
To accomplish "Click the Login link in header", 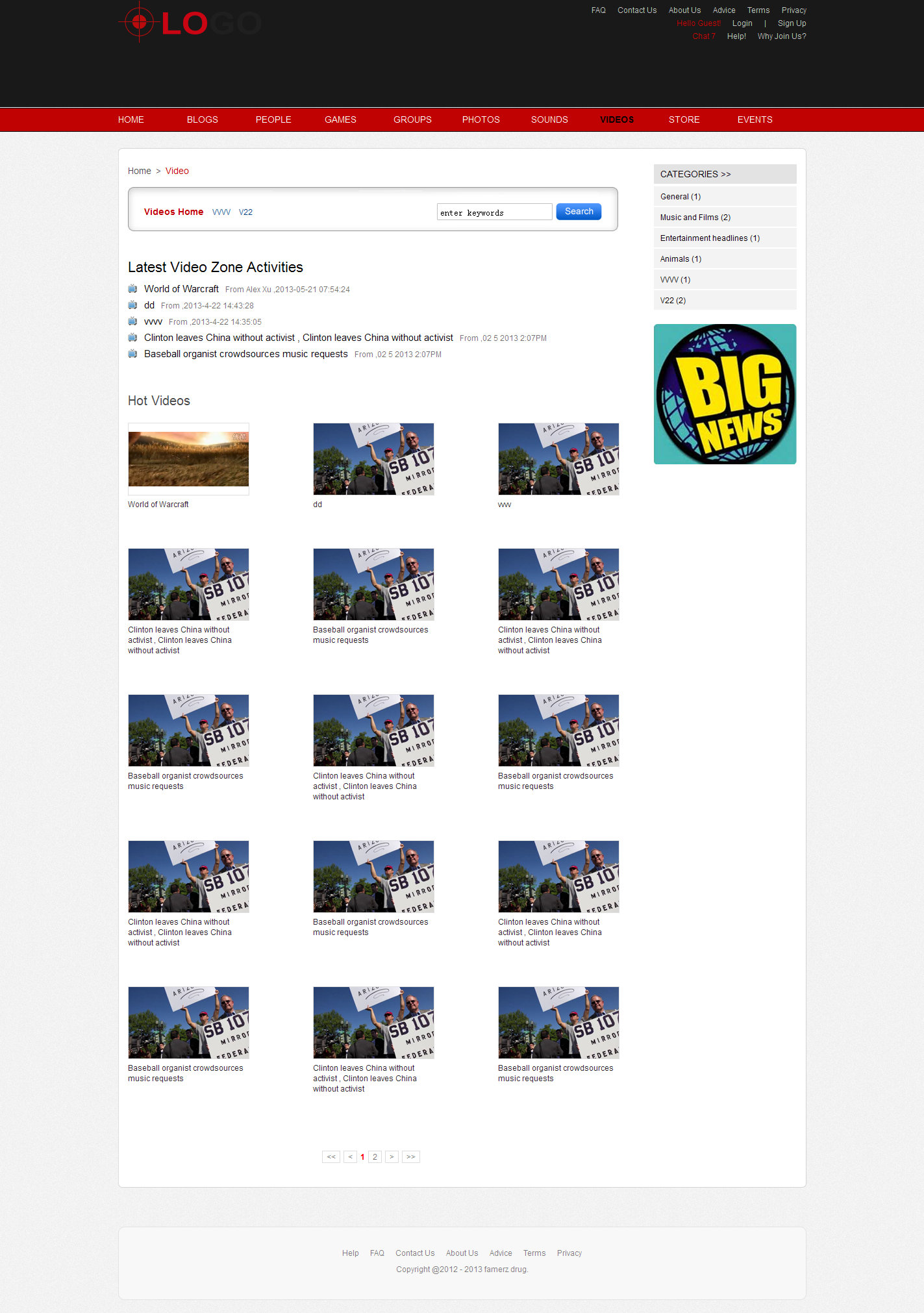I will click(742, 23).
